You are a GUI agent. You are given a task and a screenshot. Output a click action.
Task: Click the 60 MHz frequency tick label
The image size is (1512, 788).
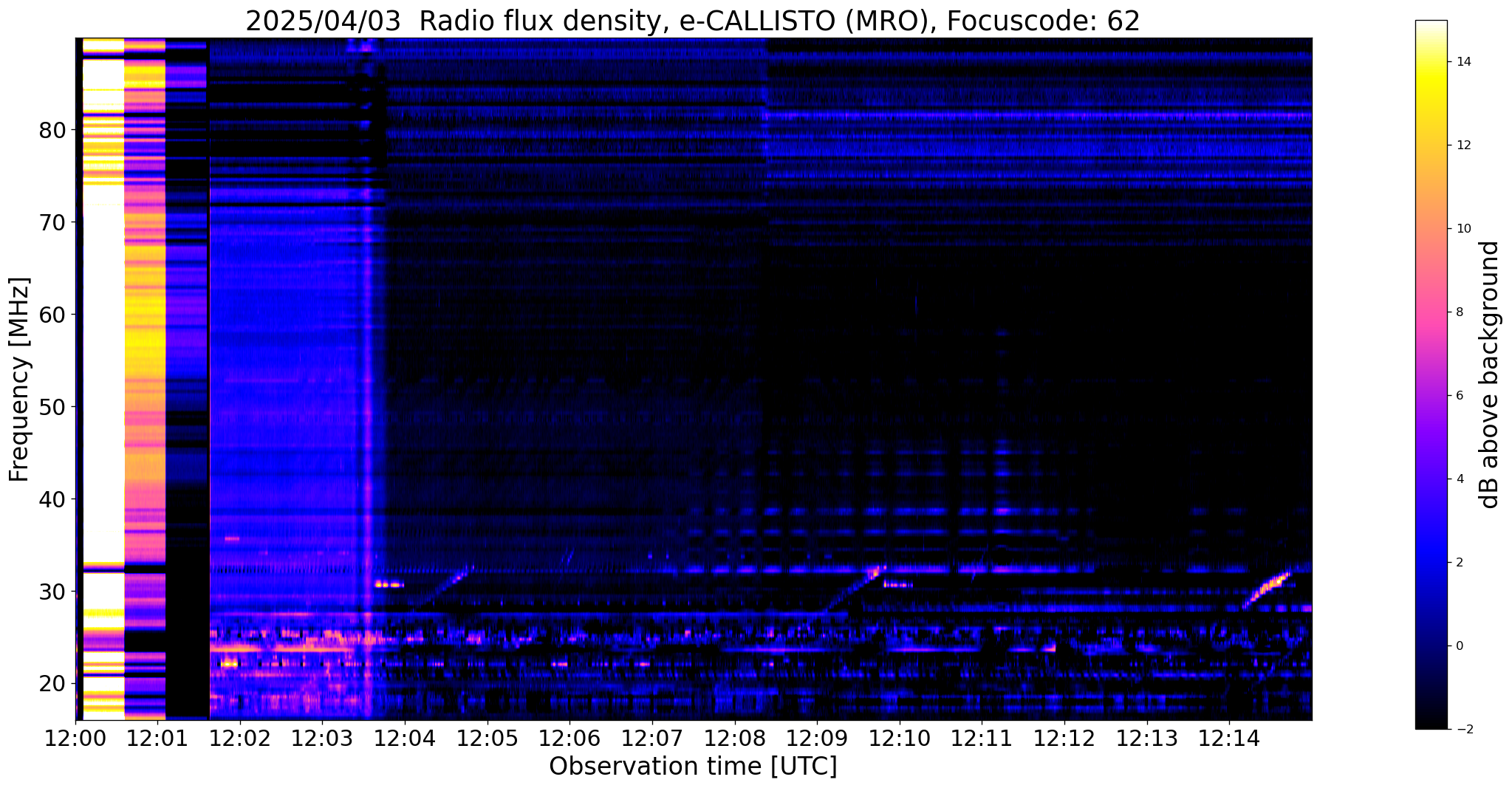click(x=52, y=315)
